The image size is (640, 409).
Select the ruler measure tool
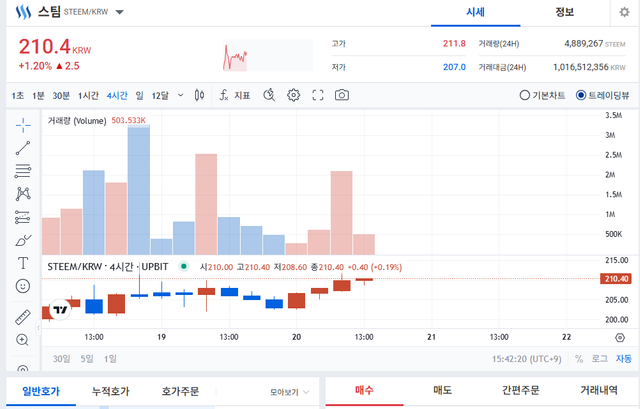tap(23, 317)
